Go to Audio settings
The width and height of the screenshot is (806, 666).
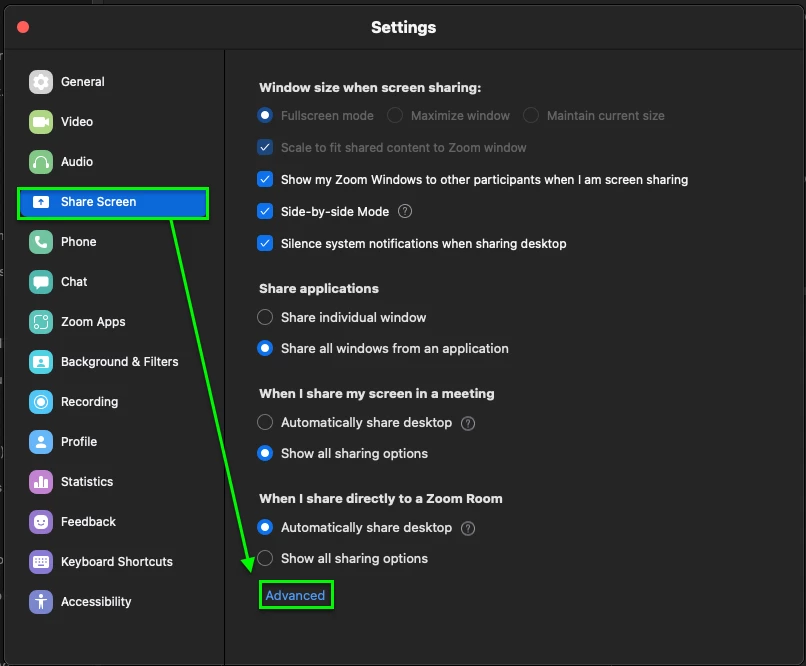pos(113,162)
